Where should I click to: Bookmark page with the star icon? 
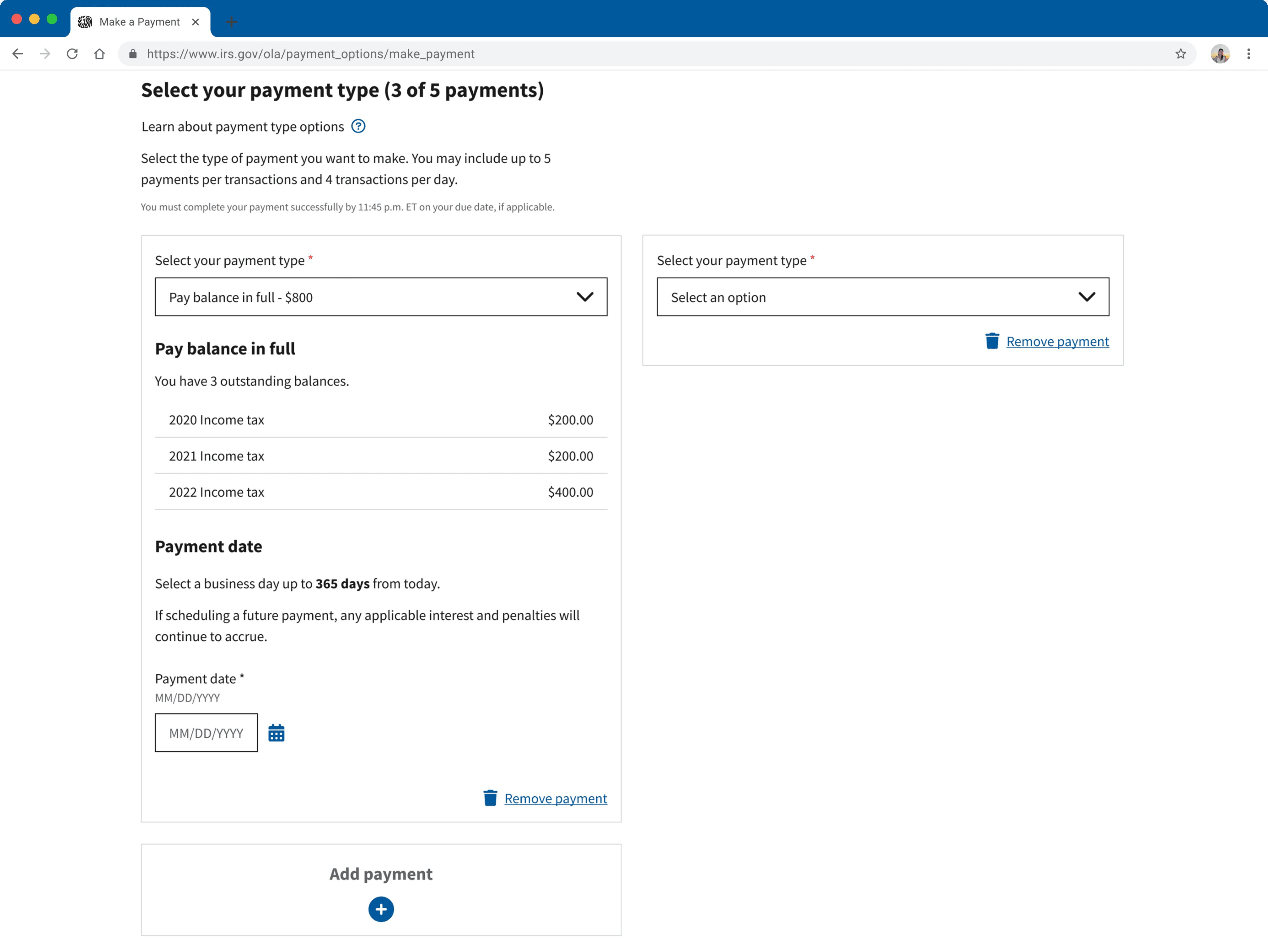[1180, 54]
